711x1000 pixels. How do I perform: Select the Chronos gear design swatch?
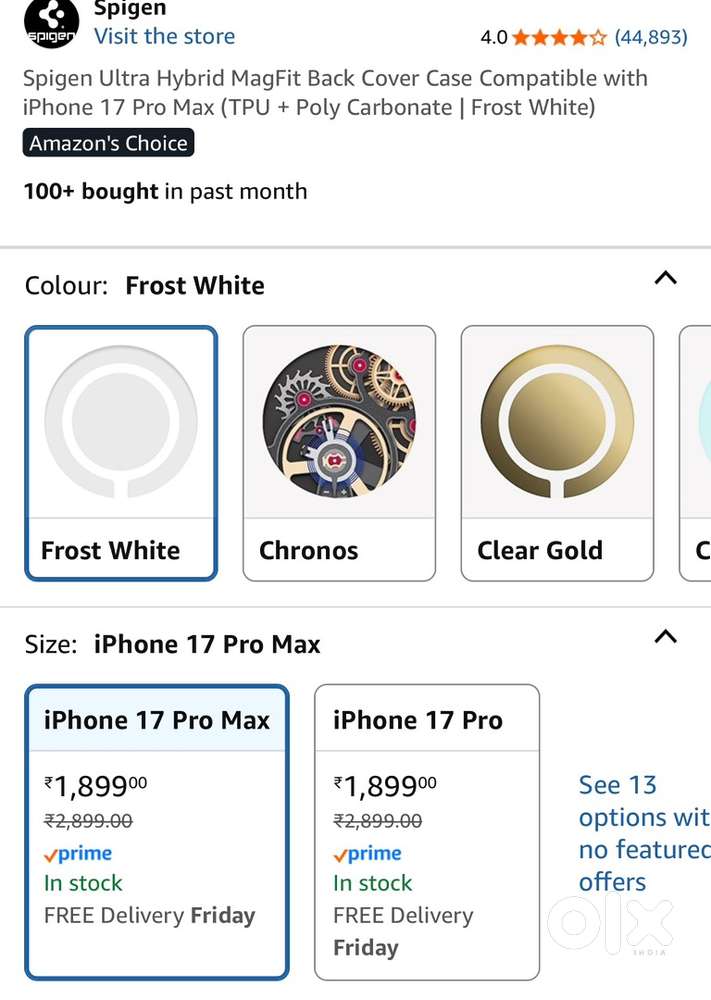[339, 452]
